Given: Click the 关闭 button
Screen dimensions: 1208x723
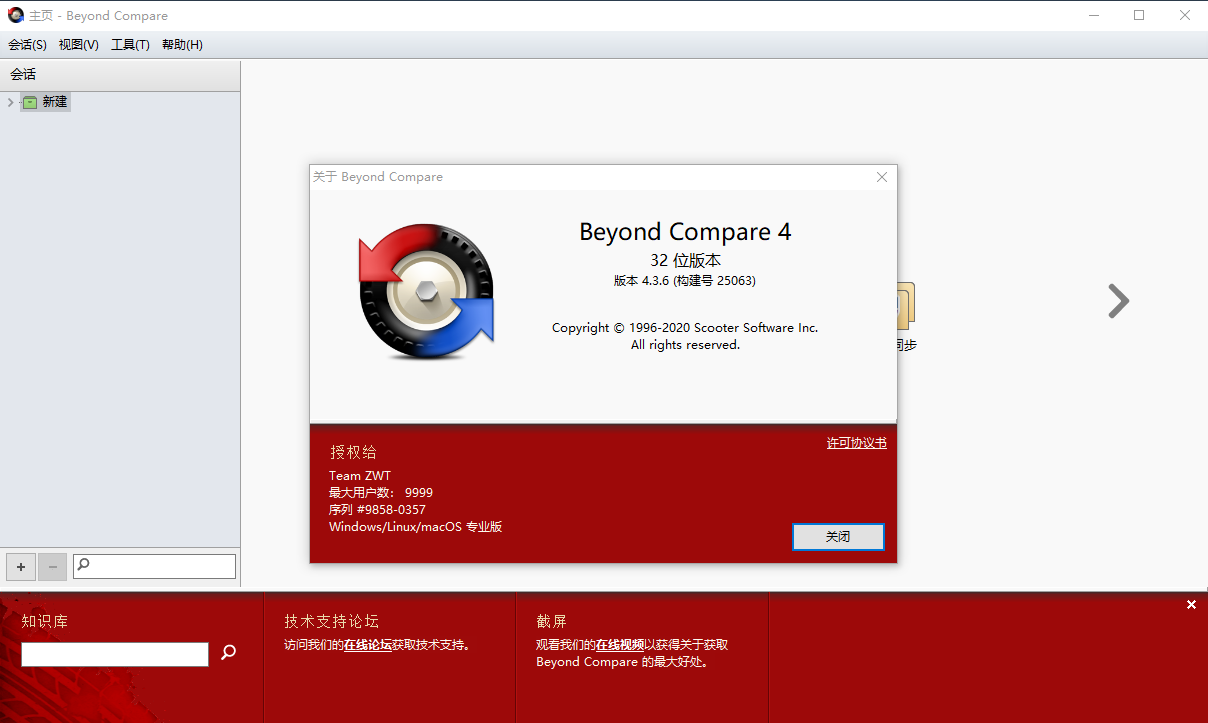Looking at the screenshot, I should tap(838, 537).
